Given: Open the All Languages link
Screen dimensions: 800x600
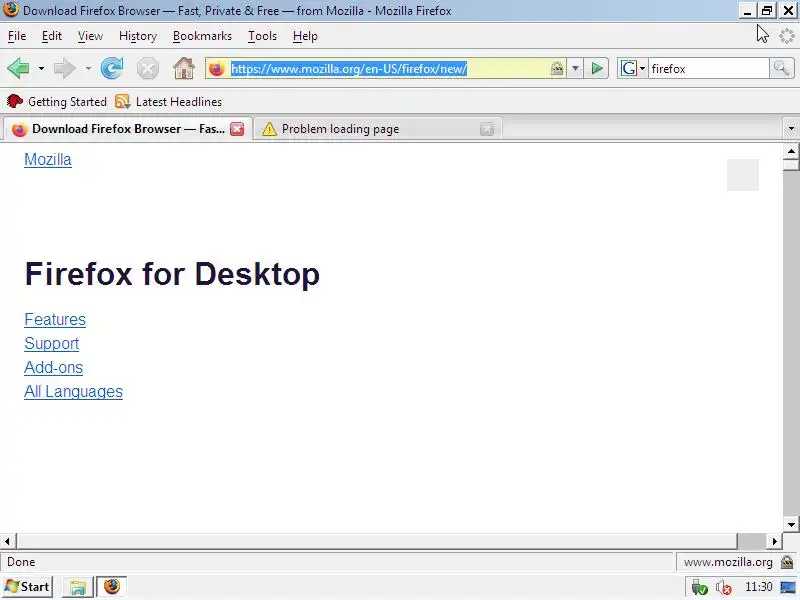Looking at the screenshot, I should coord(73,391).
